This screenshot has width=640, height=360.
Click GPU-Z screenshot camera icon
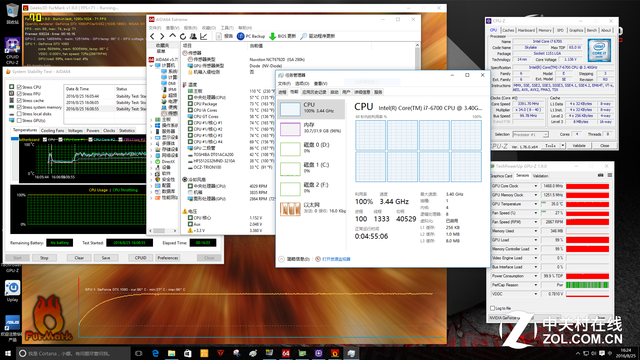click(x=600, y=176)
